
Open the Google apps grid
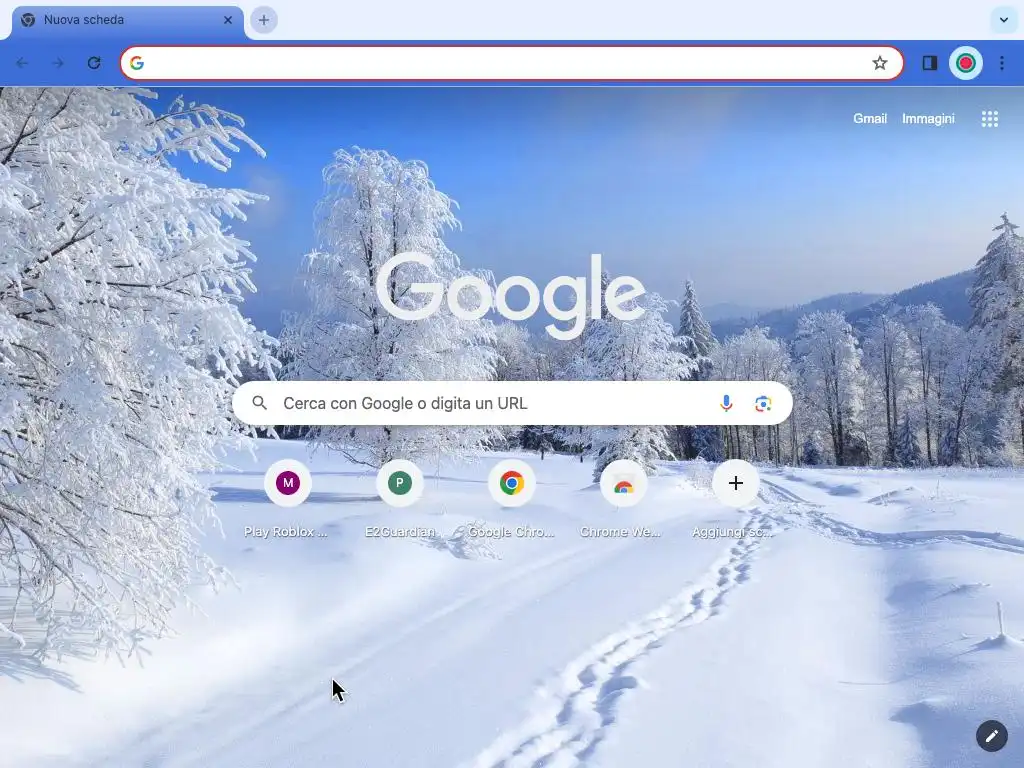click(x=989, y=119)
